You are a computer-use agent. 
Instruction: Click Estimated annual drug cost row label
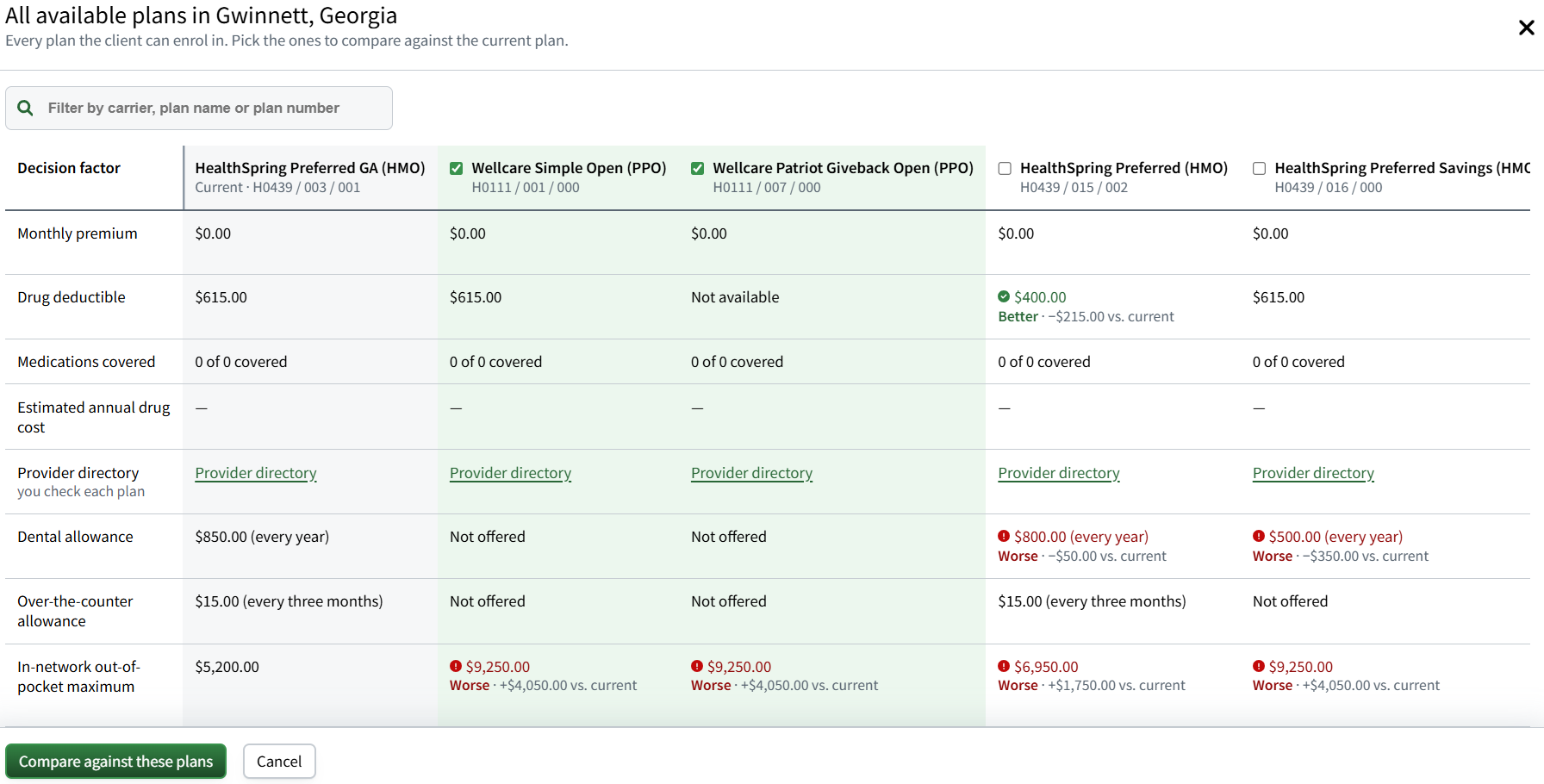[94, 417]
